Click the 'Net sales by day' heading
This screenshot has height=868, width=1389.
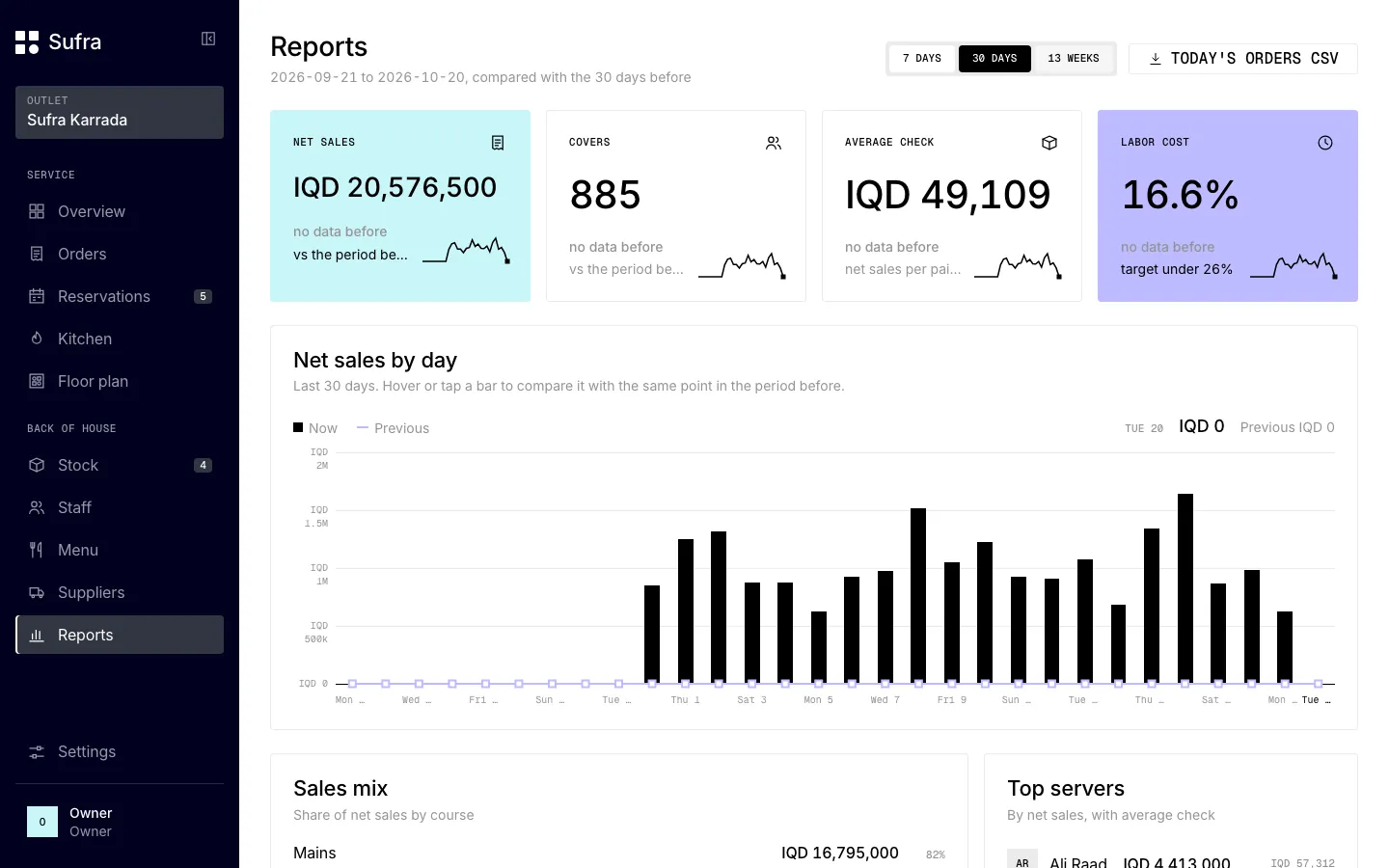pos(375,360)
